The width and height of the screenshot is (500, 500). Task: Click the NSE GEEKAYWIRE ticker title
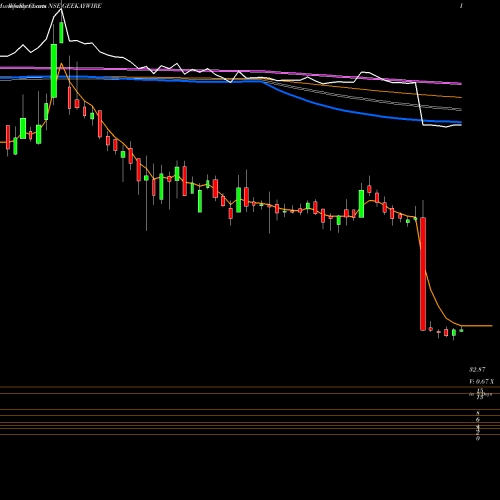(x=75, y=6)
